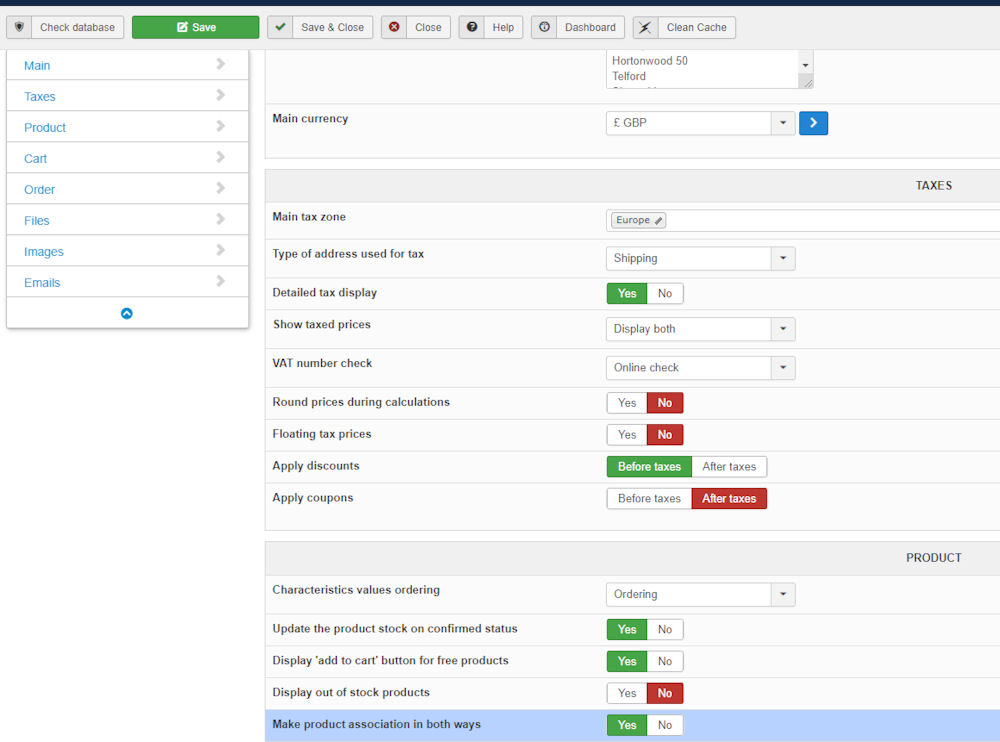Set Detailed tax display to No
Viewport: 1000px width, 742px height.
pyautogui.click(x=665, y=293)
